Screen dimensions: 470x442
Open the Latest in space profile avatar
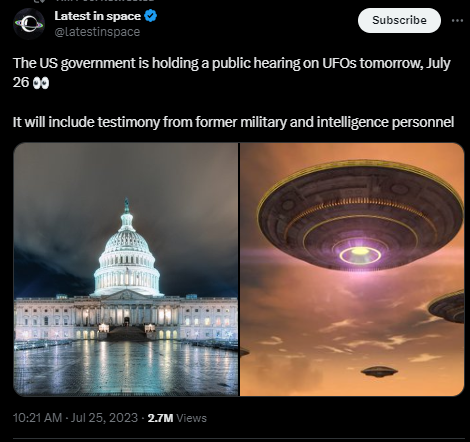click(29, 24)
